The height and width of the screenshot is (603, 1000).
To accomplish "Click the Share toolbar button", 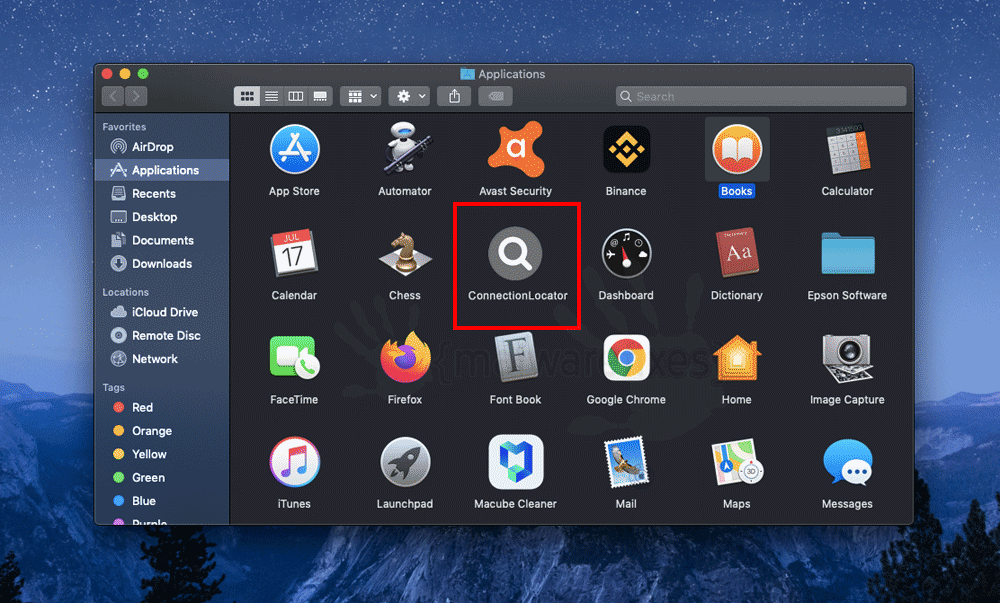I will pos(454,96).
